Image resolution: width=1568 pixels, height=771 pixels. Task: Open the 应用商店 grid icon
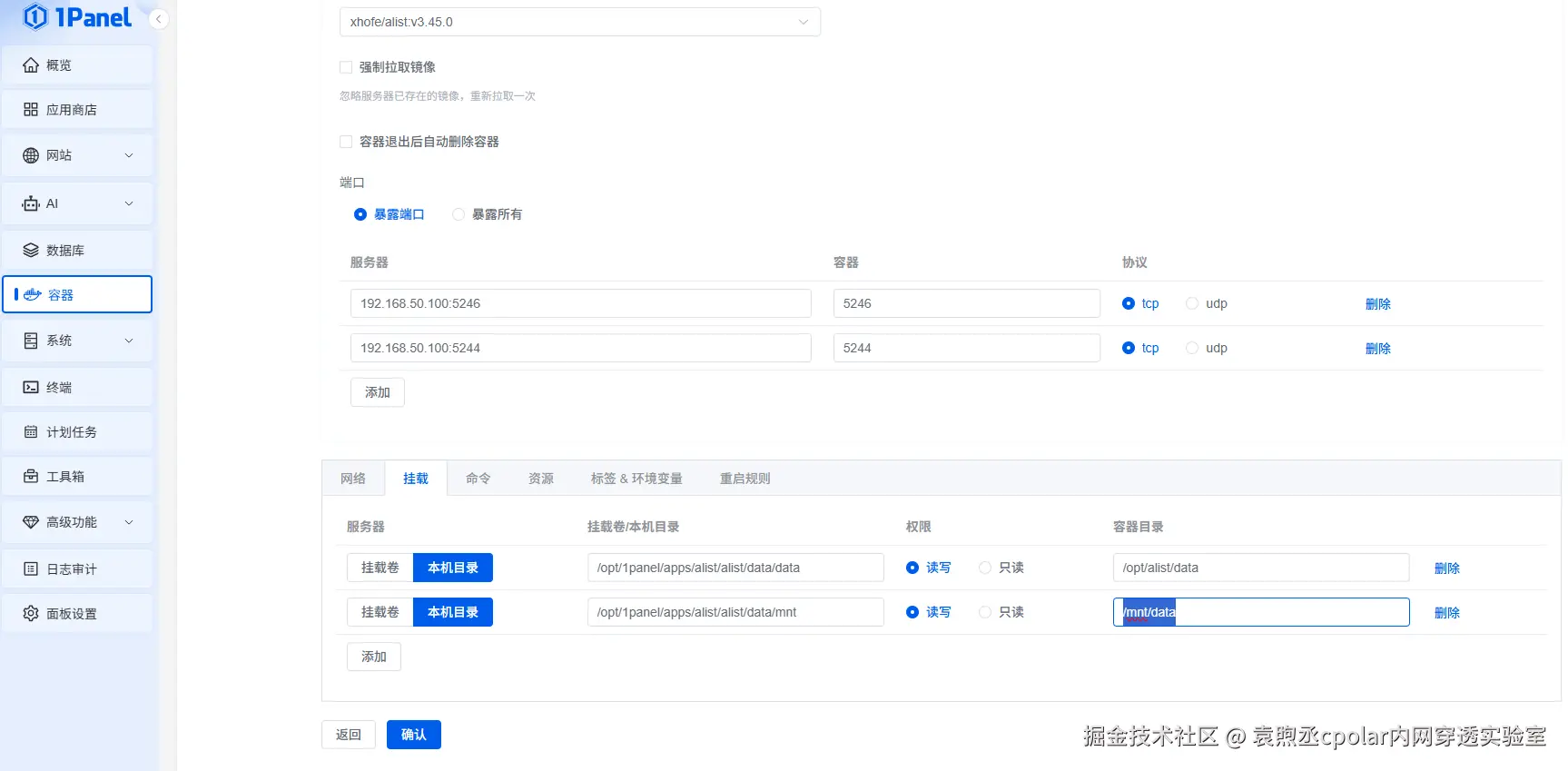point(31,110)
